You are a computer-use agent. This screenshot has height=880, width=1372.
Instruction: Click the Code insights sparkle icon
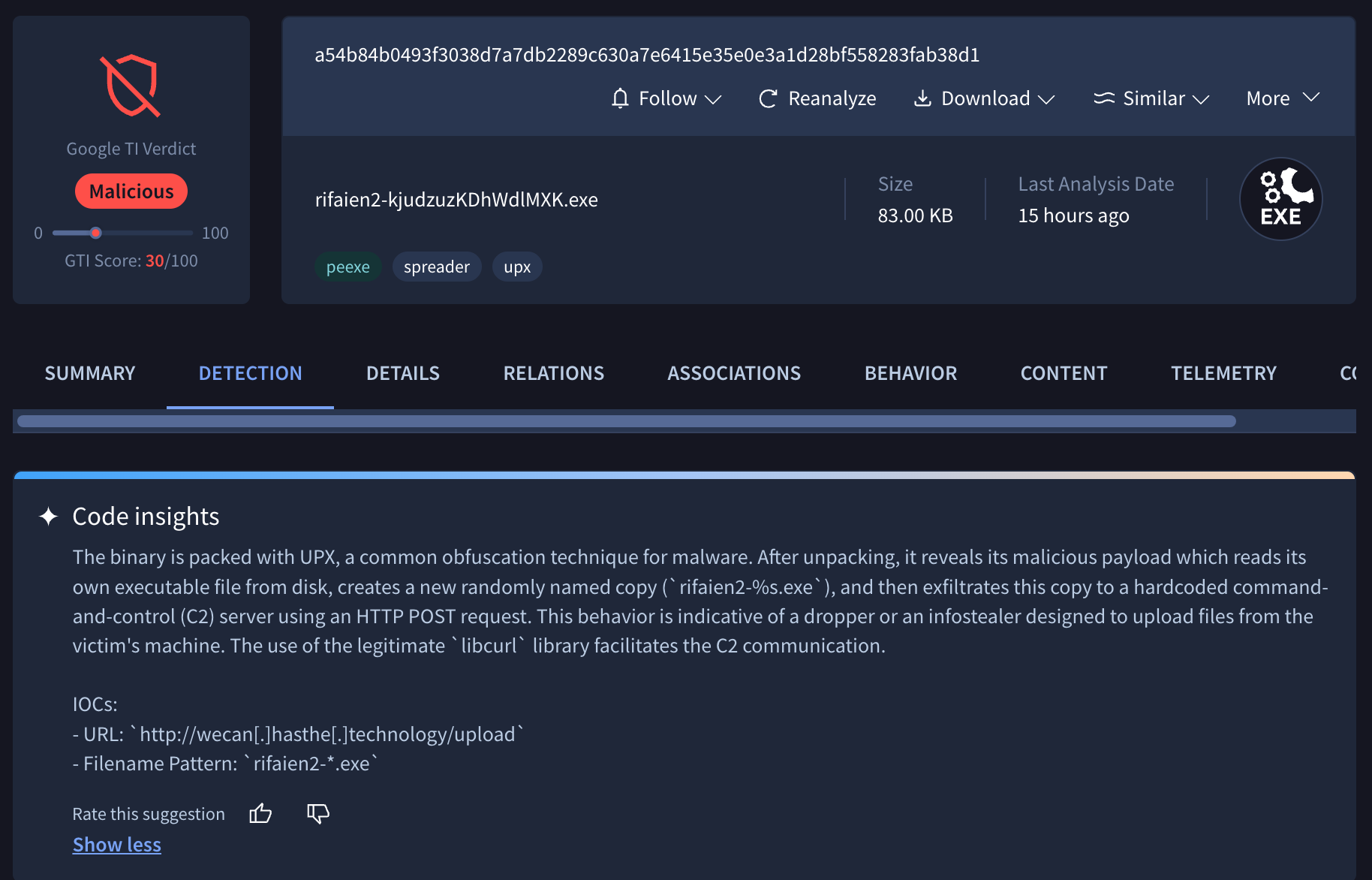[x=49, y=517]
